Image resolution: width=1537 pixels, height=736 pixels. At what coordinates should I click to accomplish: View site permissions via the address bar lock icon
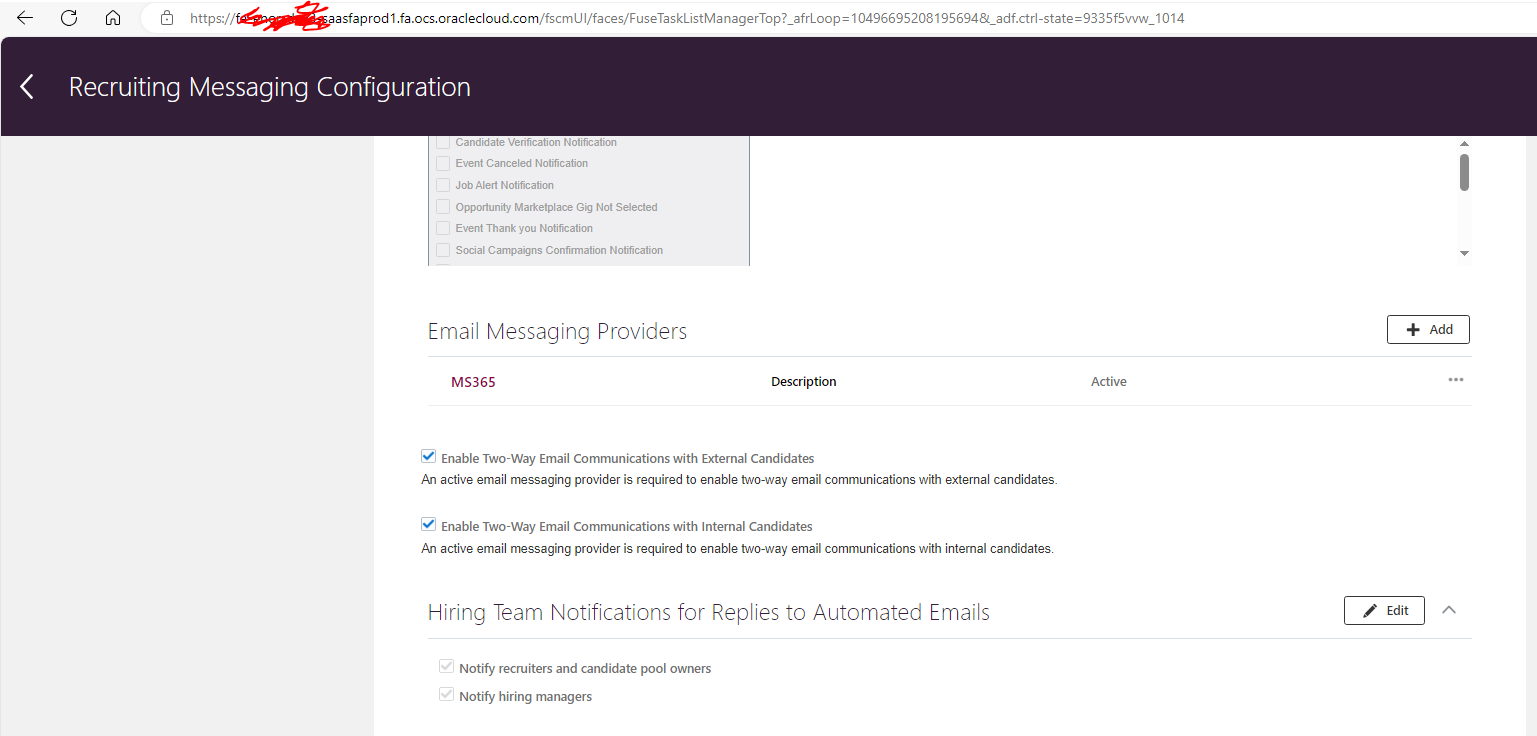coord(167,17)
